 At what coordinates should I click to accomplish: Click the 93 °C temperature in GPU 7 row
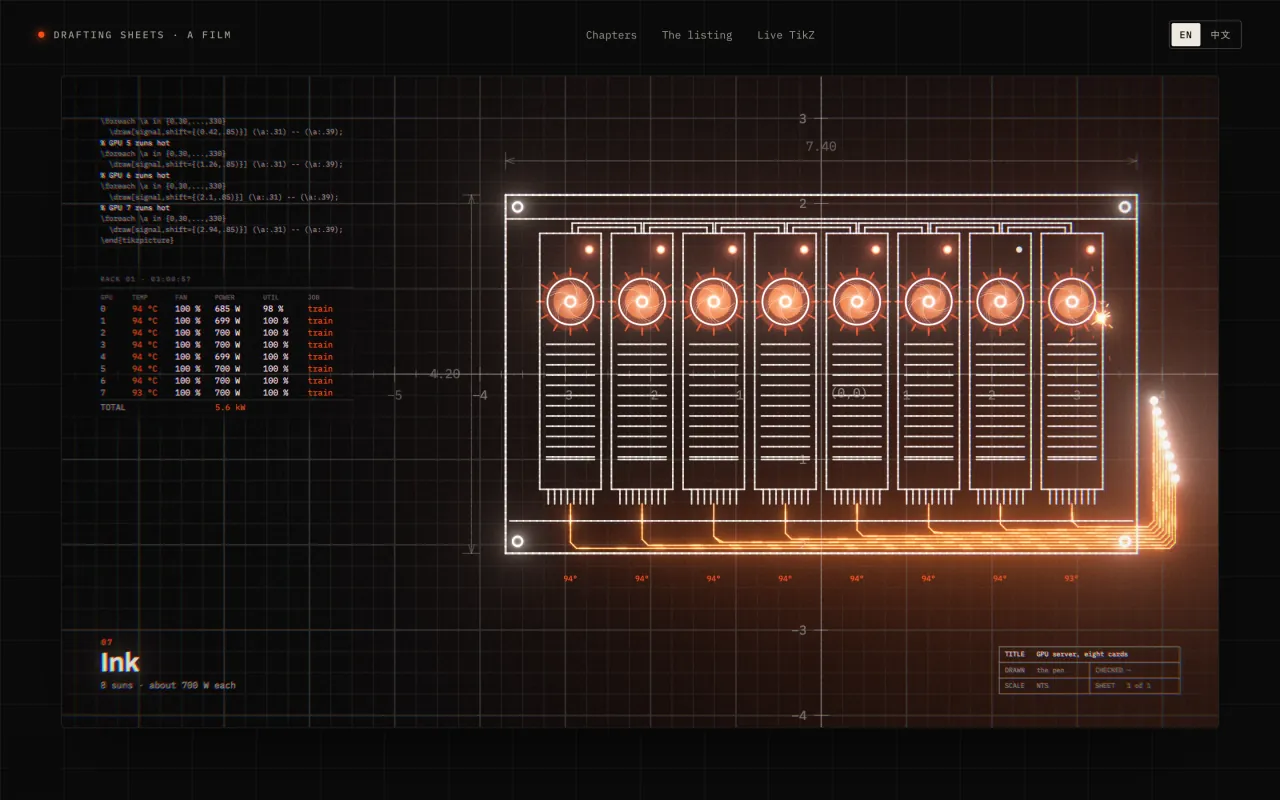145,393
